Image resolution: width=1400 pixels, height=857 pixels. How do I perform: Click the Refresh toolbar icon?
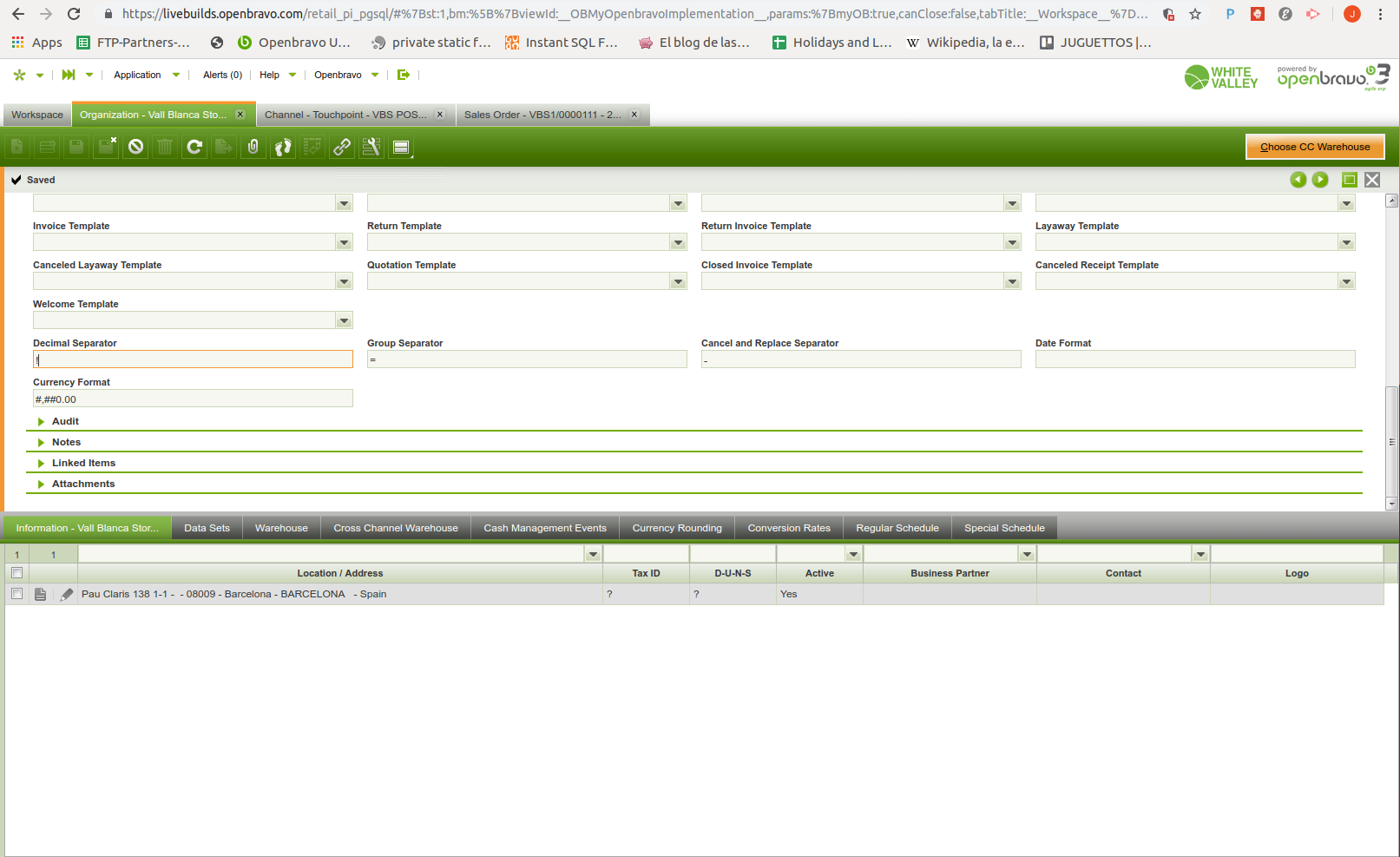(194, 147)
